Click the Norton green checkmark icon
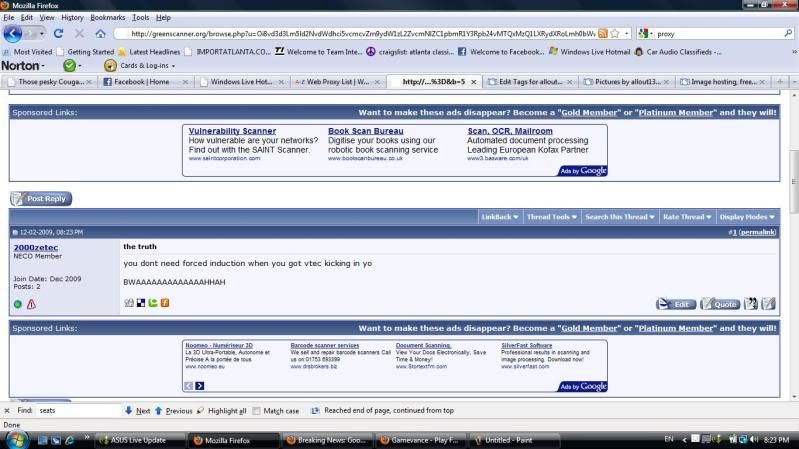 70,66
